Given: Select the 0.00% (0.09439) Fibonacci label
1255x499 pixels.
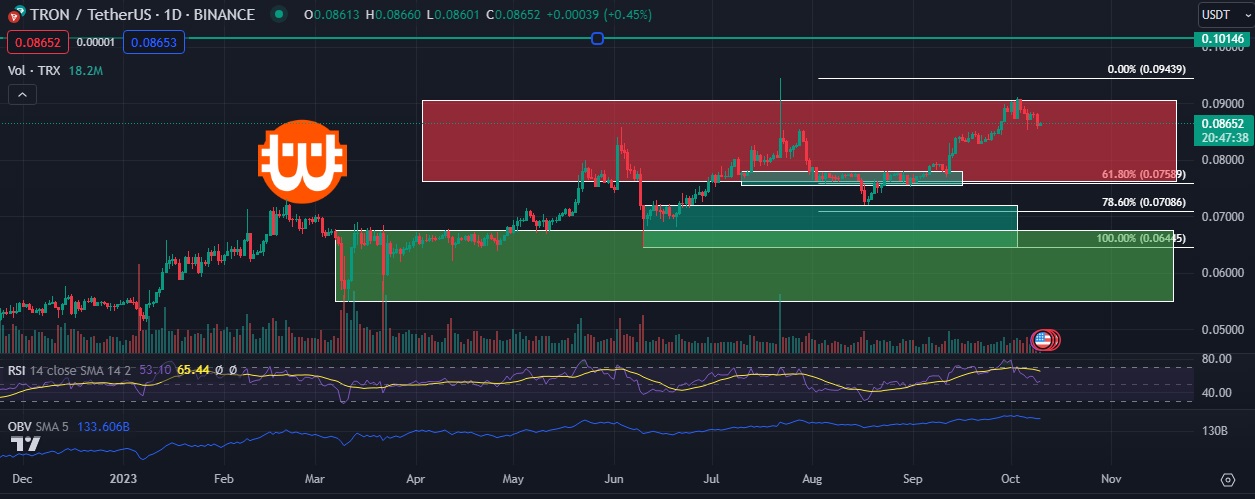Looking at the screenshot, I should click(1147, 70).
